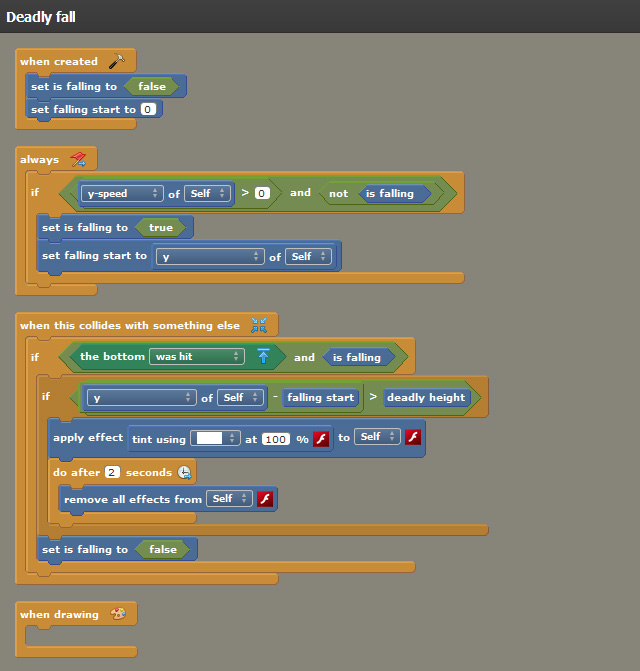Open the was hit dropdown

pos(197,356)
